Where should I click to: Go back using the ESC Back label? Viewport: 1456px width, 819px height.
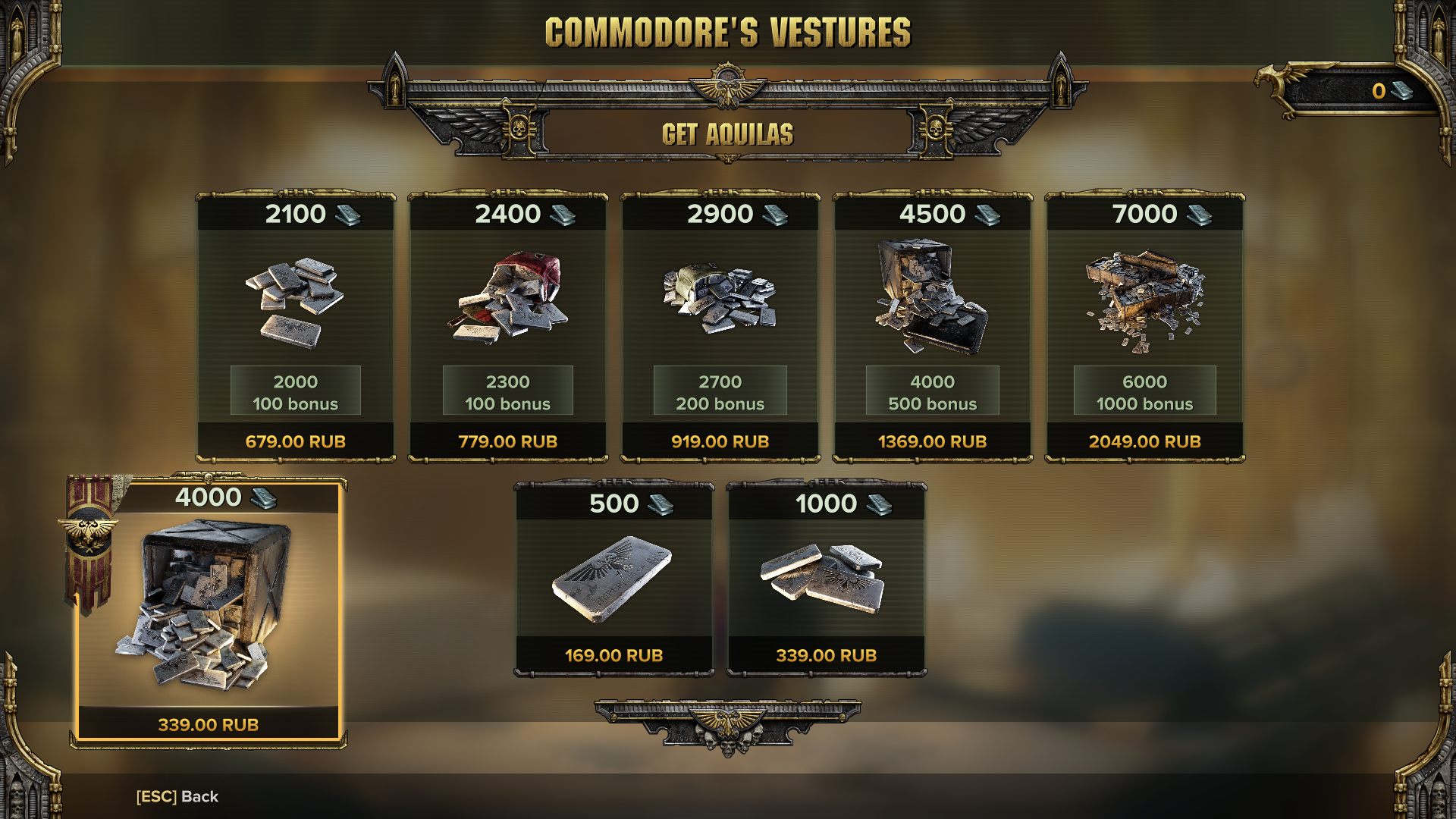[177, 796]
